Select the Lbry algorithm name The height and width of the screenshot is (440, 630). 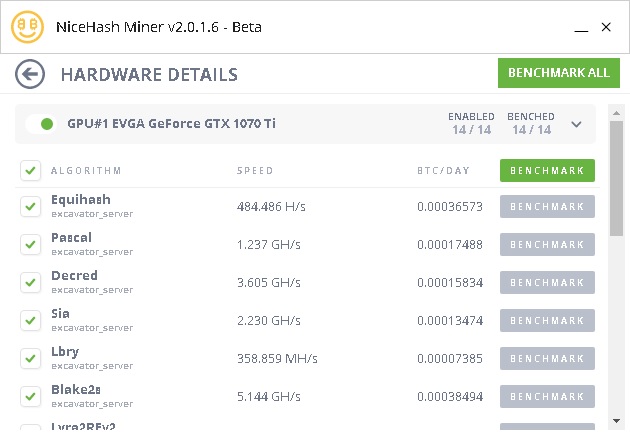(65, 352)
